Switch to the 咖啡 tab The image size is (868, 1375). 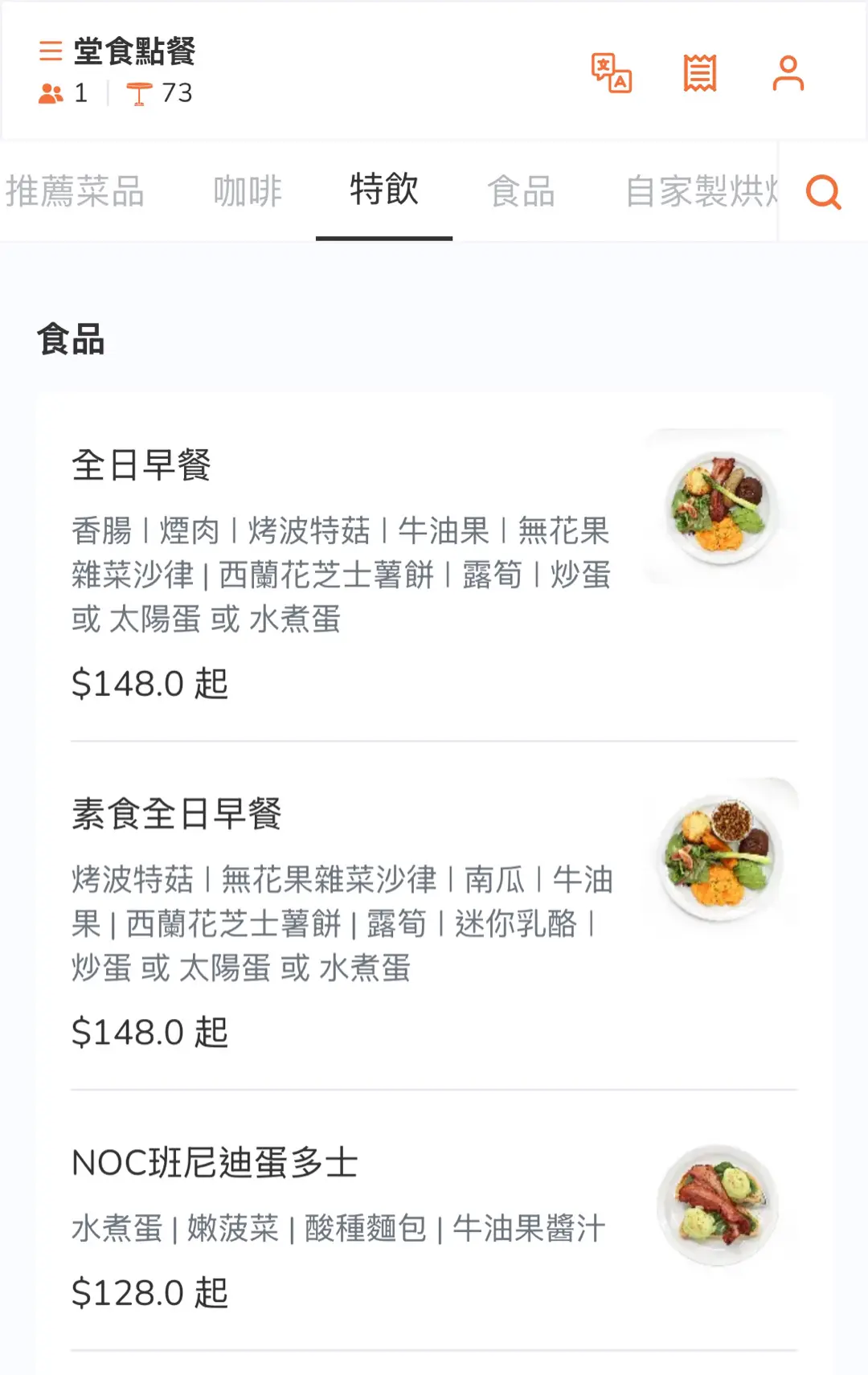tap(248, 192)
